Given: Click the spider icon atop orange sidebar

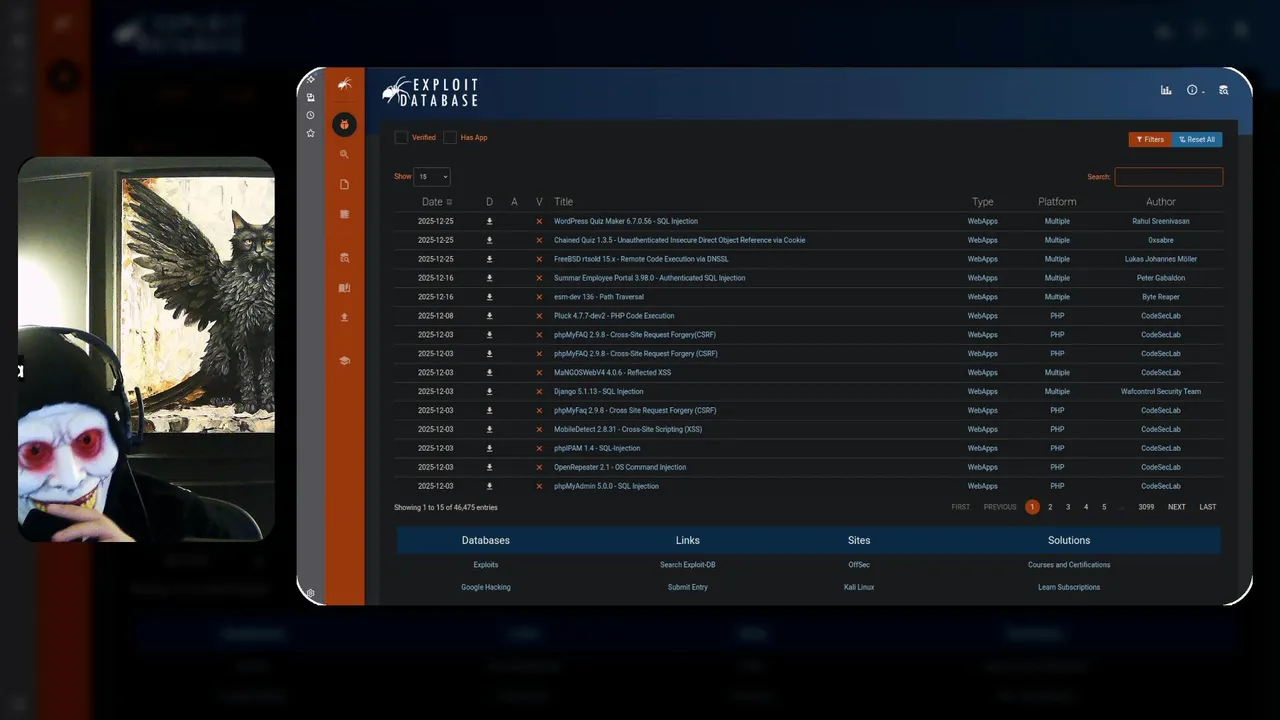Looking at the screenshot, I should point(344,84).
